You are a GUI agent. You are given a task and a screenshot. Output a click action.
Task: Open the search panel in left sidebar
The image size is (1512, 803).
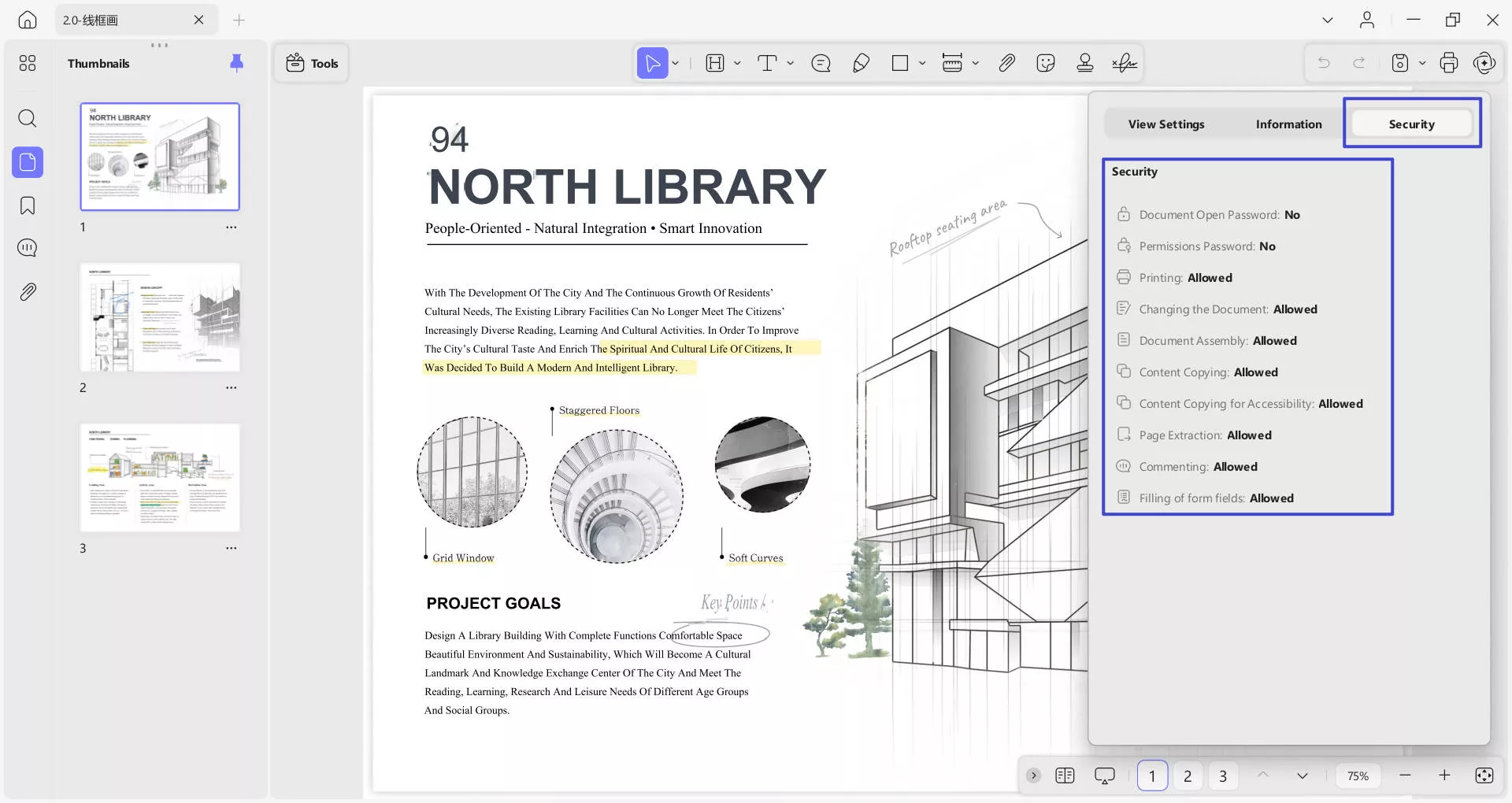click(x=28, y=119)
